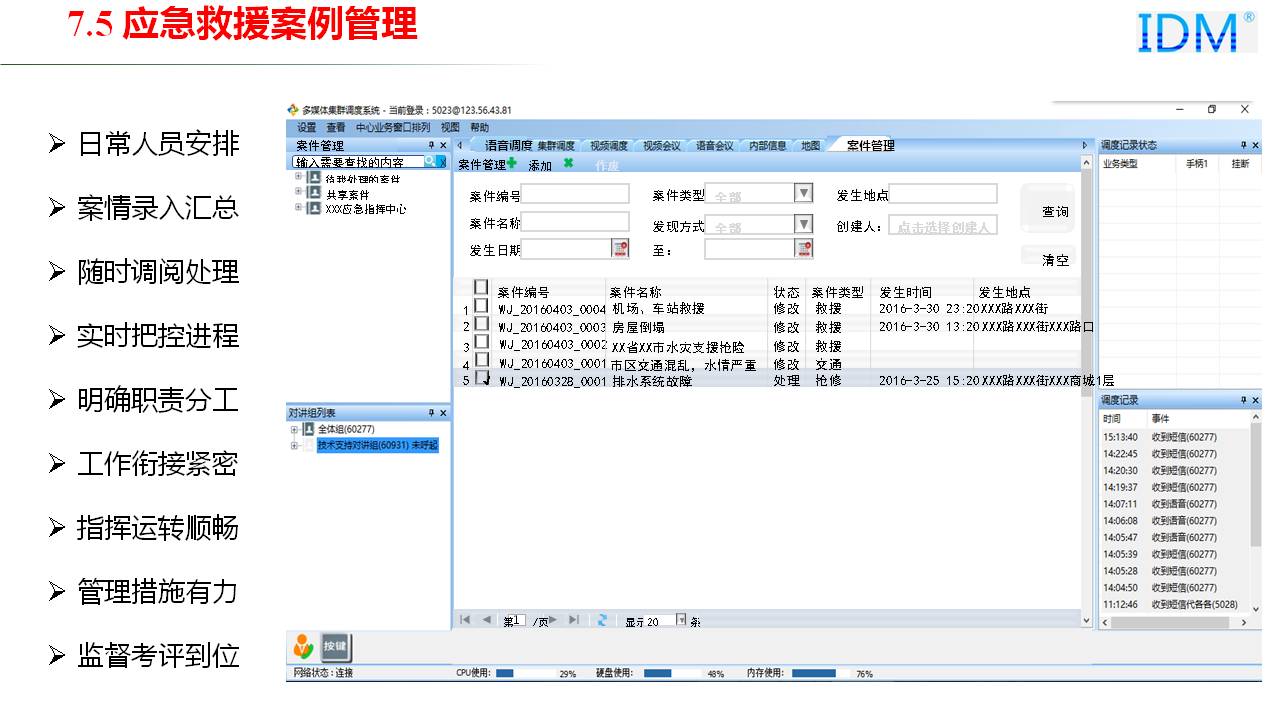Expand the XXX应急指挥中心 tree node
This screenshot has height=720, width=1280.
point(298,208)
